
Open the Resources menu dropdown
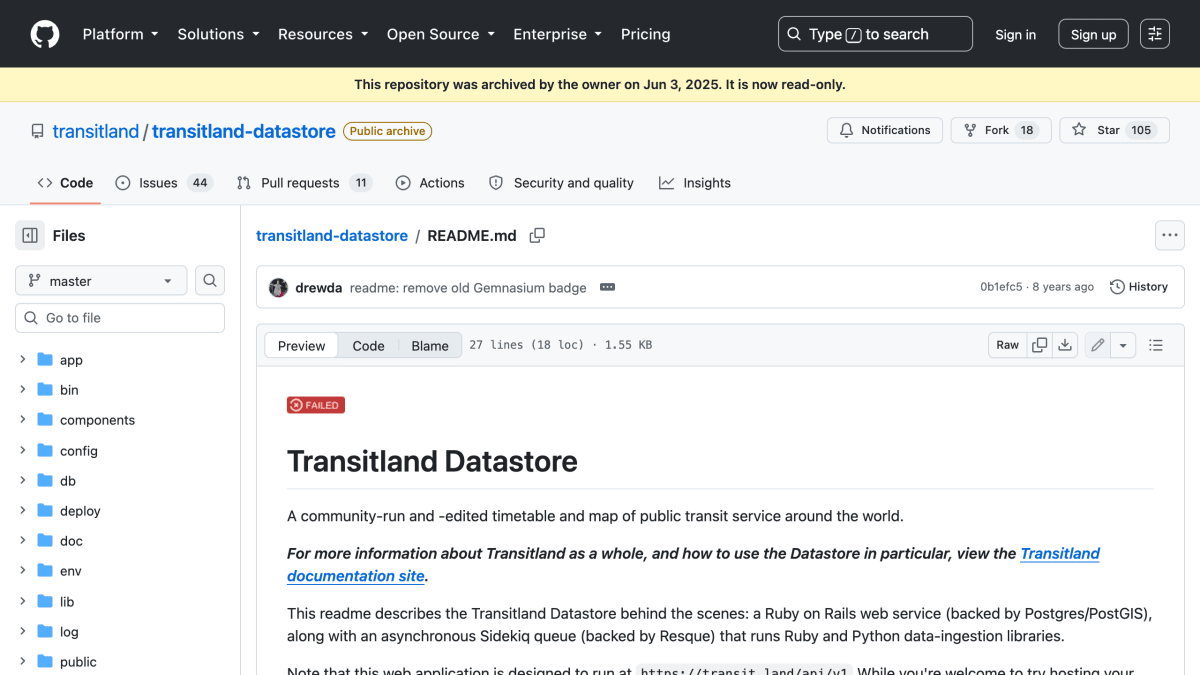[323, 34]
